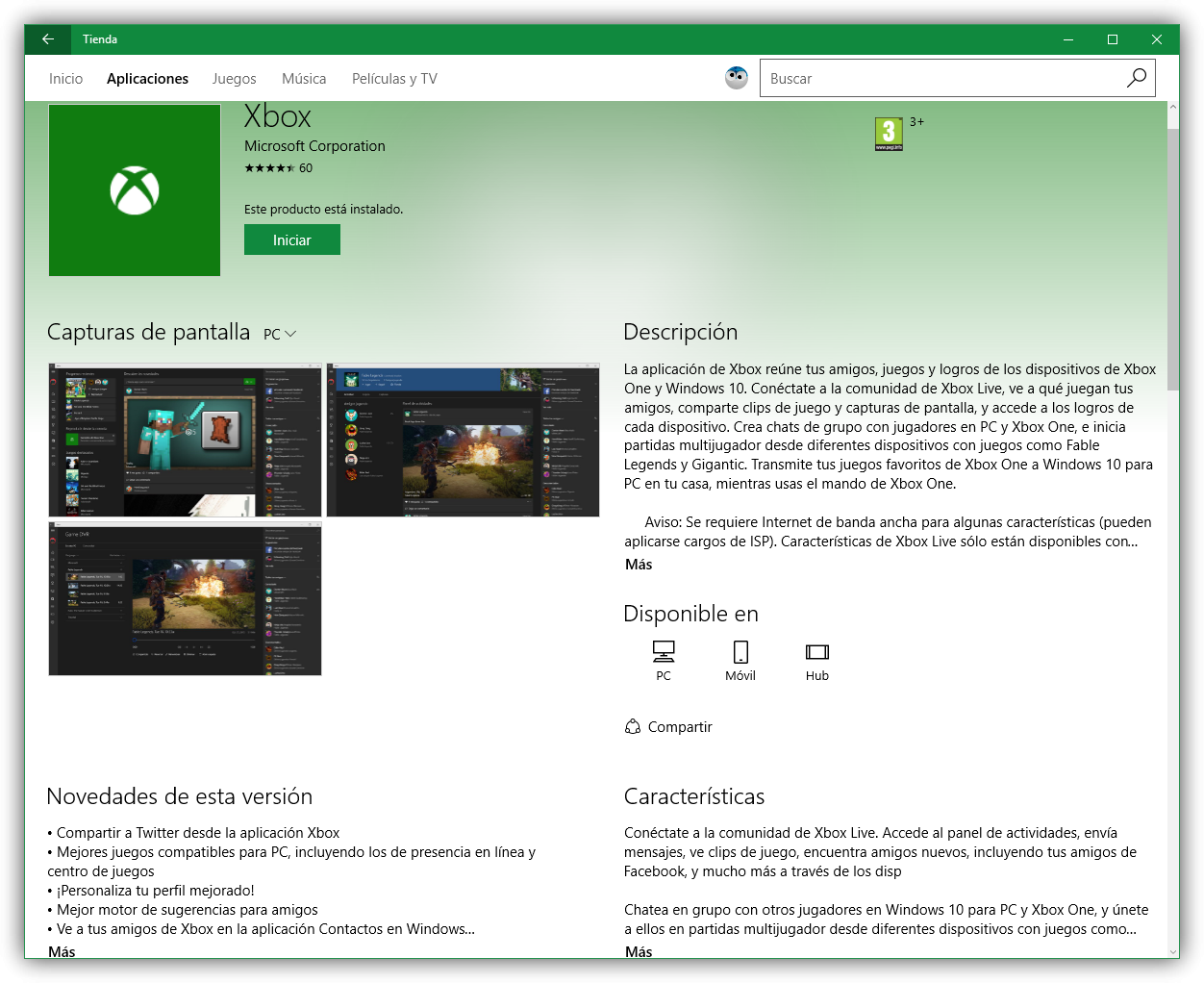Select the Hub device icon
Image resolution: width=1204 pixels, height=983 pixels.
coord(817,652)
